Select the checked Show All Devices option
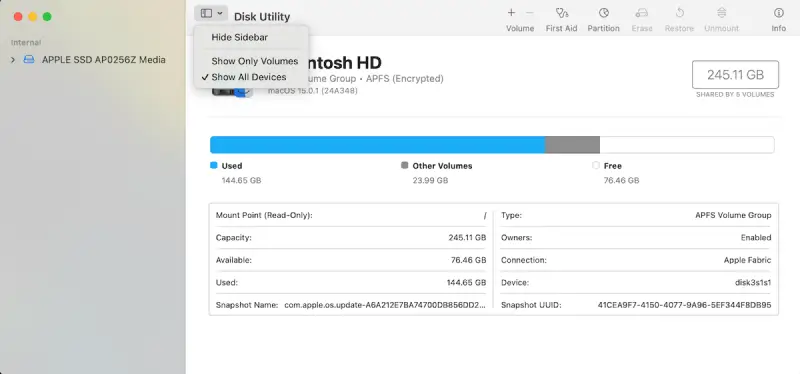Image resolution: width=800 pixels, height=374 pixels. click(248, 77)
